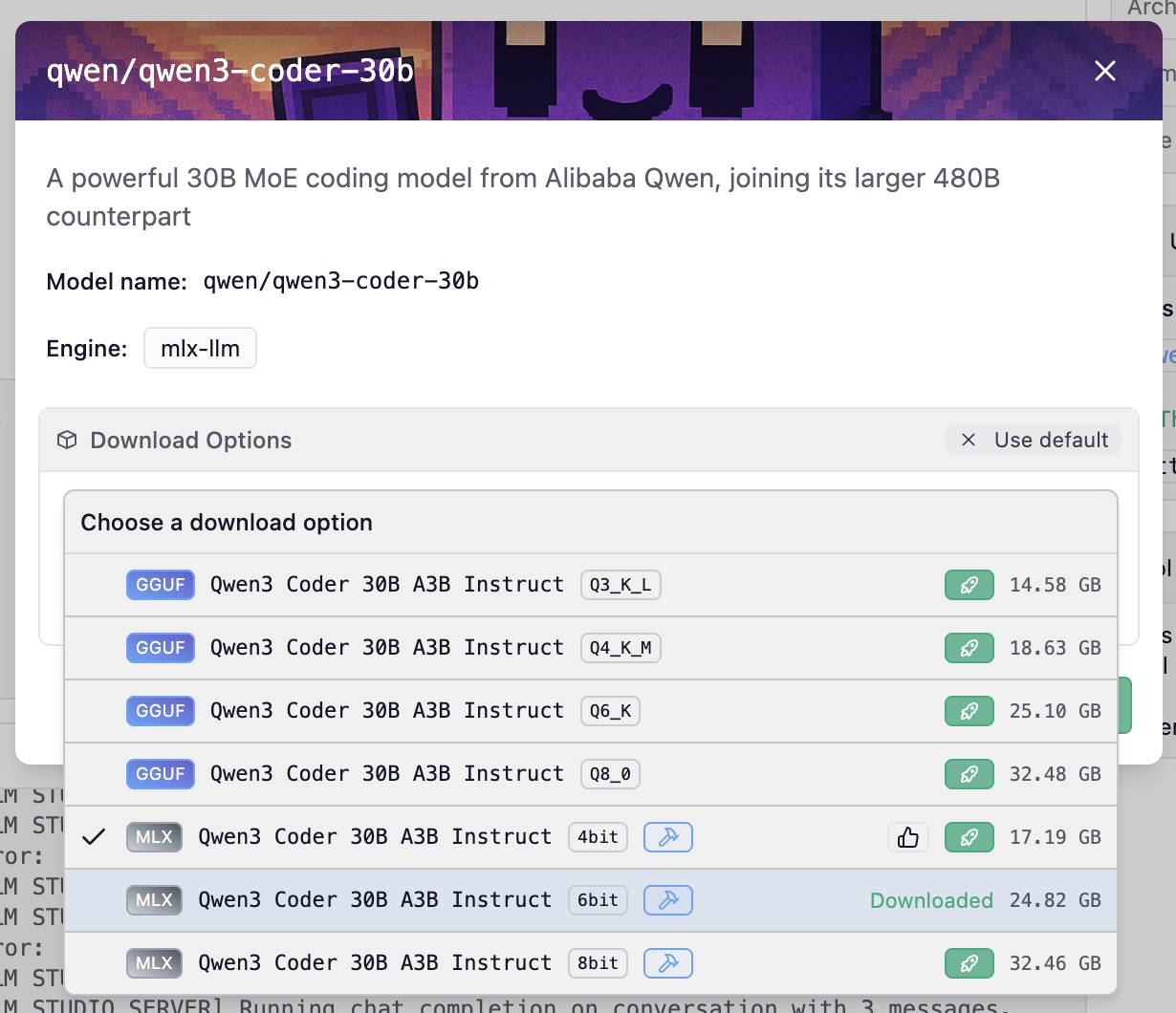Image resolution: width=1176 pixels, height=1013 pixels.
Task: Click the hammer icon on the 8bit MLX row
Action: click(x=667, y=962)
